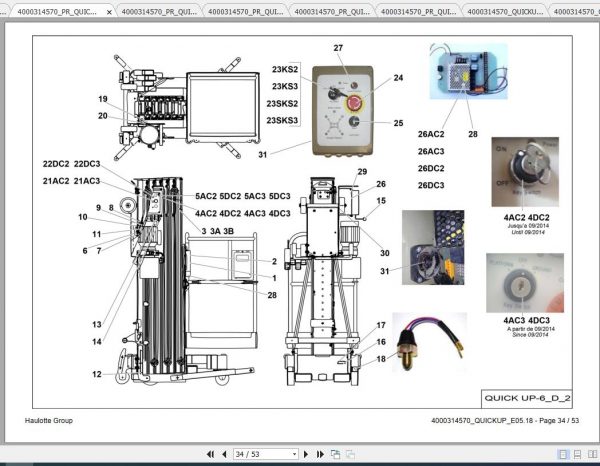Go to the next page

tap(306, 454)
